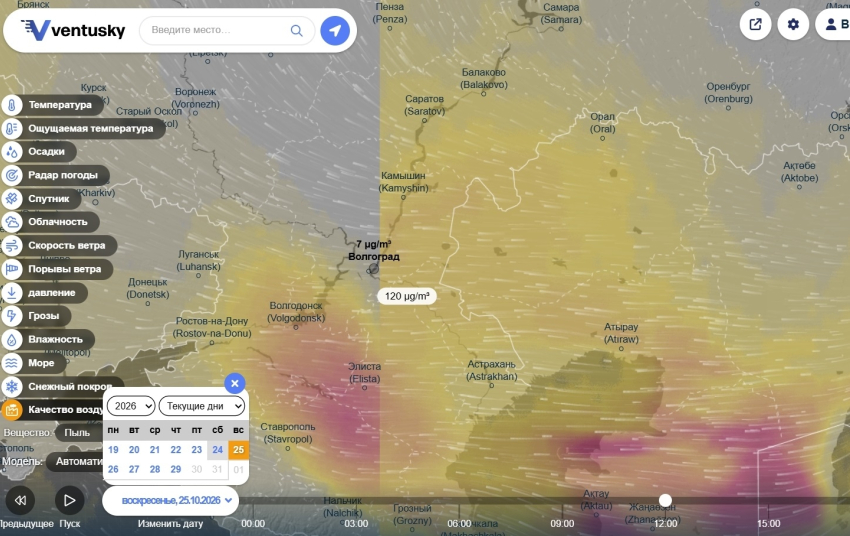Select the Порывы ветра flag icon
Image resolution: width=850 pixels, height=536 pixels.
point(11,269)
